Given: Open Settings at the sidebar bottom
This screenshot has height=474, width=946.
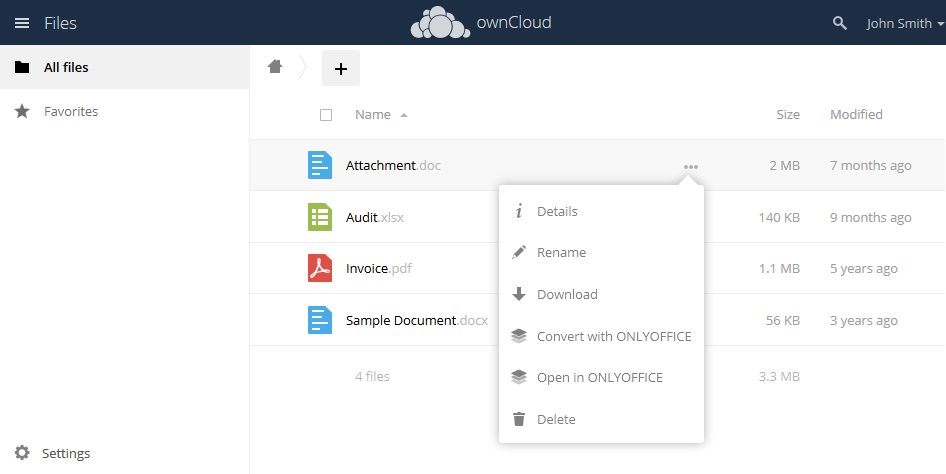Looking at the screenshot, I should tap(65, 453).
